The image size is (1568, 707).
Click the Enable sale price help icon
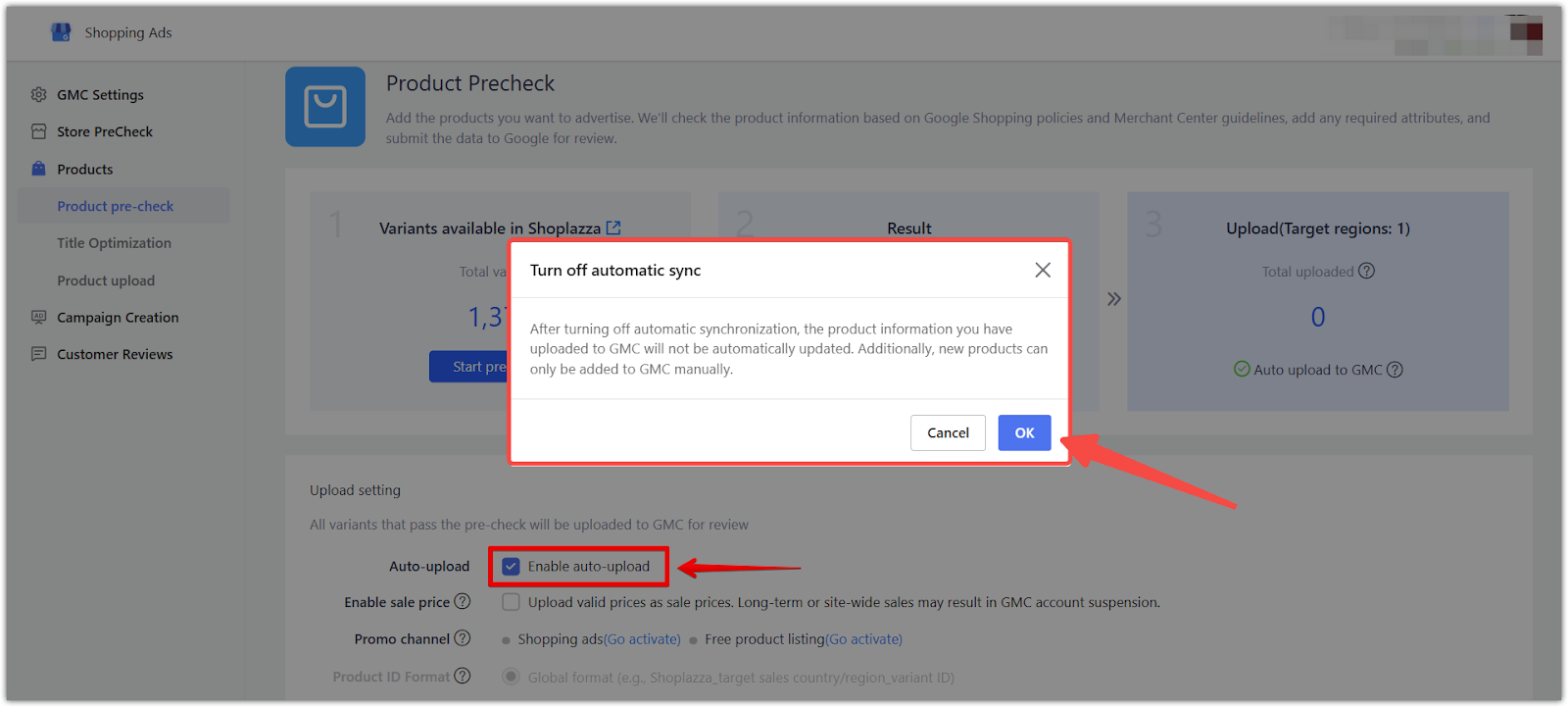click(463, 601)
